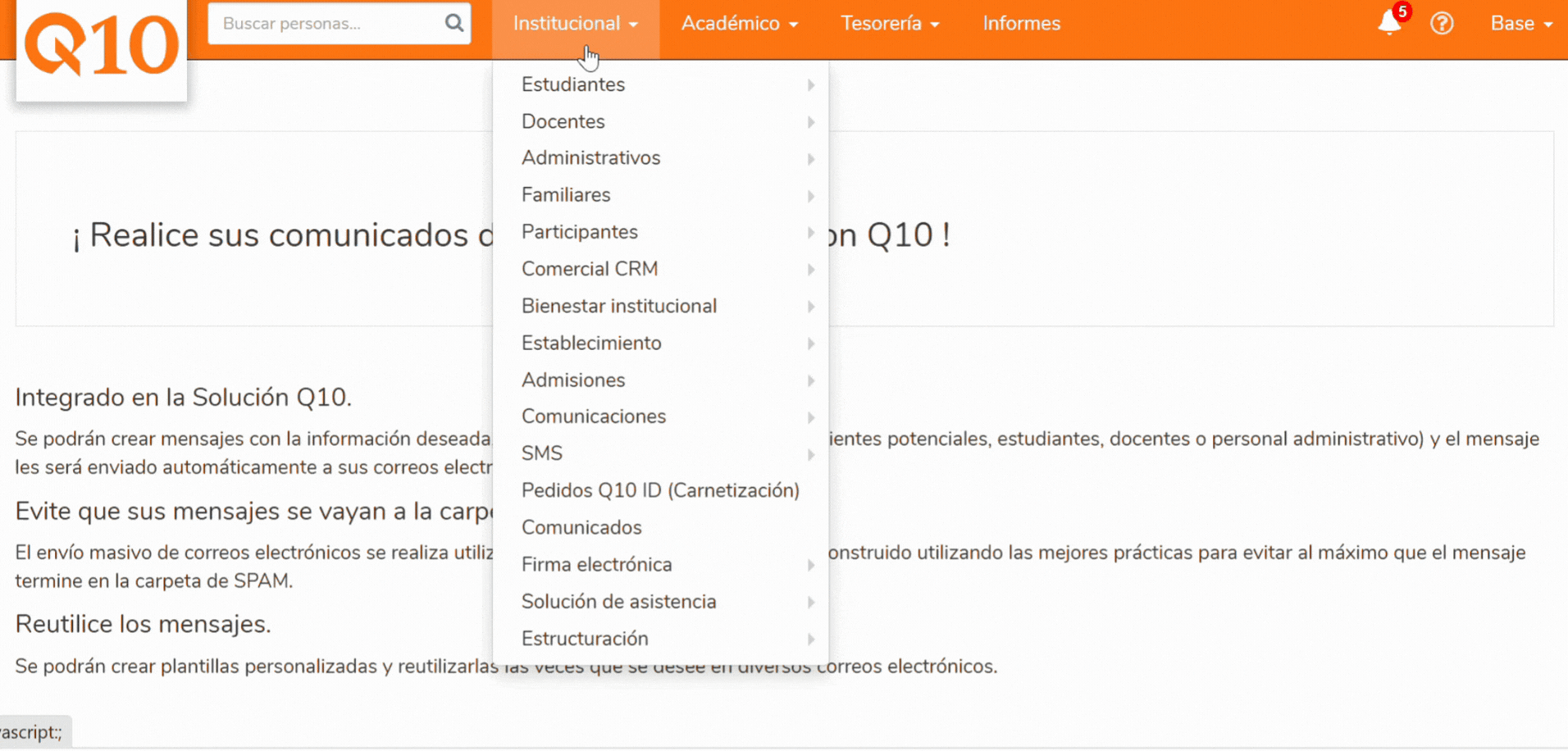1568x751 pixels.
Task: Choose the Familiares menu entry
Action: click(661, 195)
